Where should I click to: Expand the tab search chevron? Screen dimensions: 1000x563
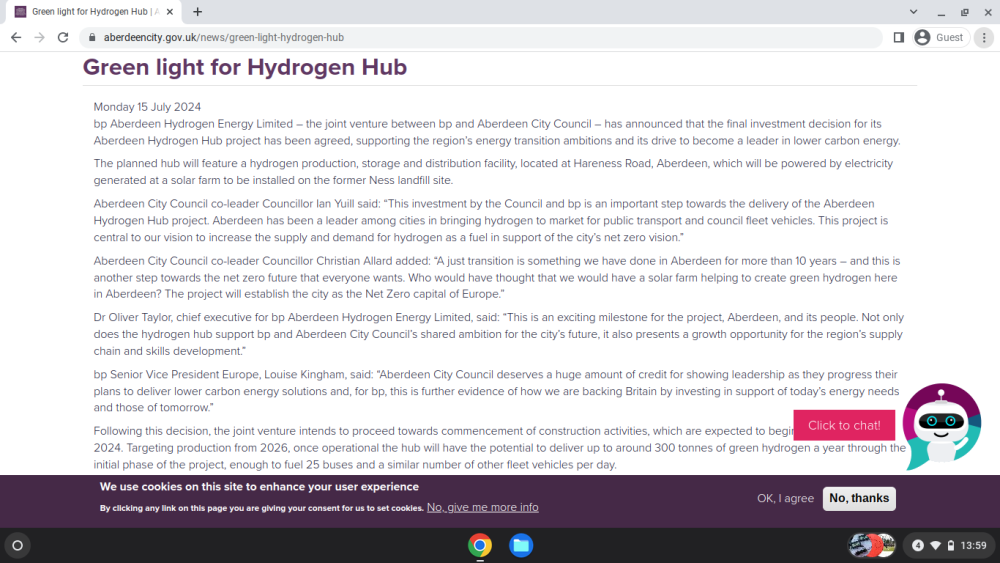point(913,11)
